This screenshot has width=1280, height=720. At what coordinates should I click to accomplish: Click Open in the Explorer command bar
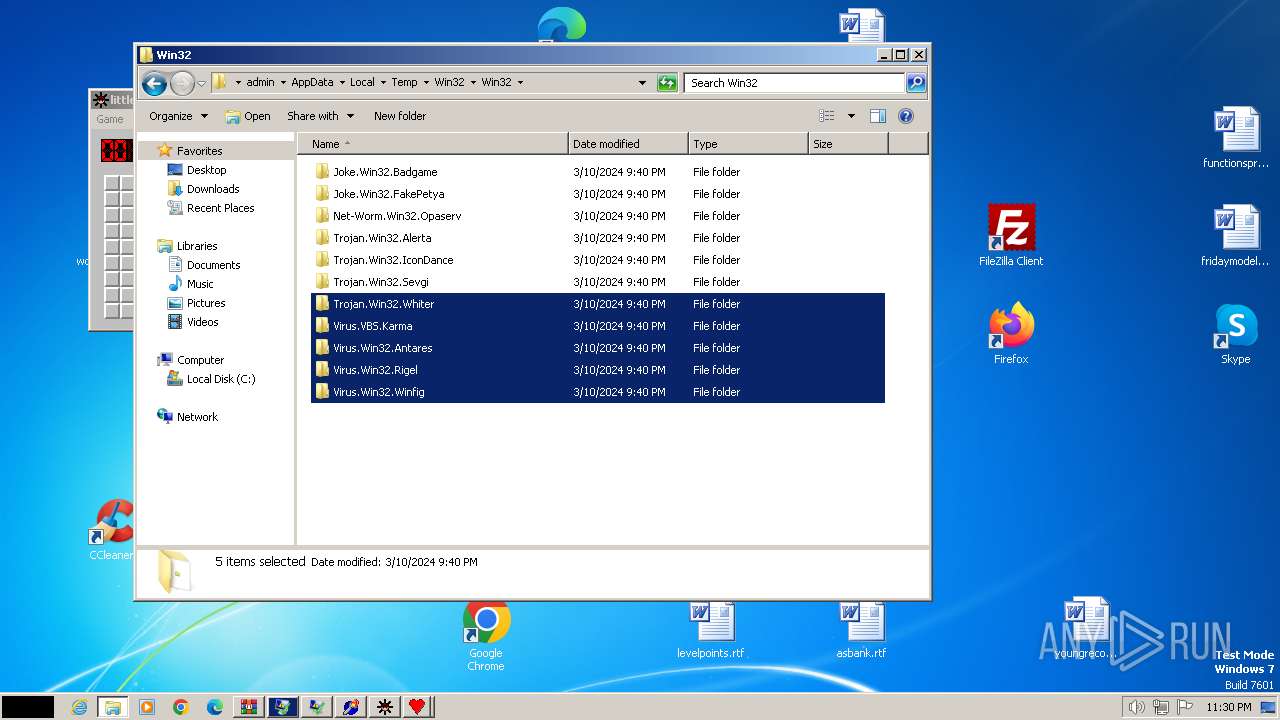click(248, 116)
